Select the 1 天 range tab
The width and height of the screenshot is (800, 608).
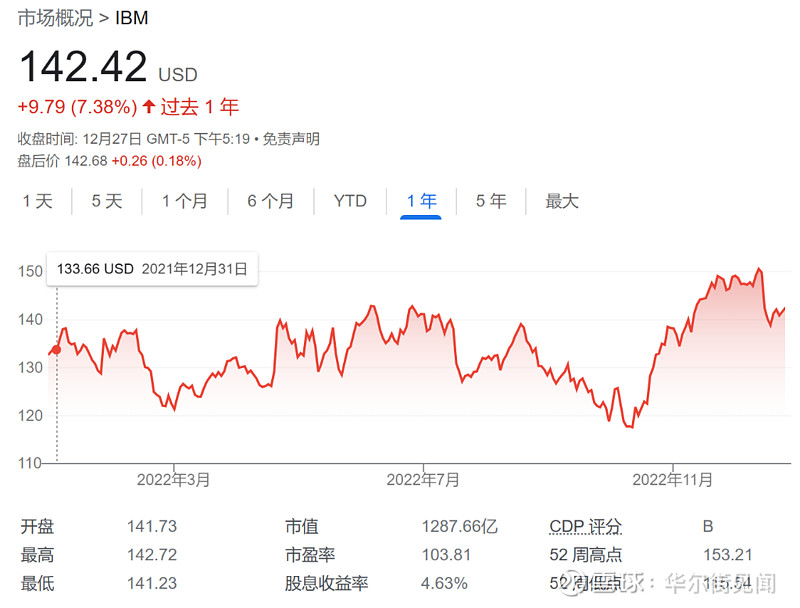tap(38, 201)
